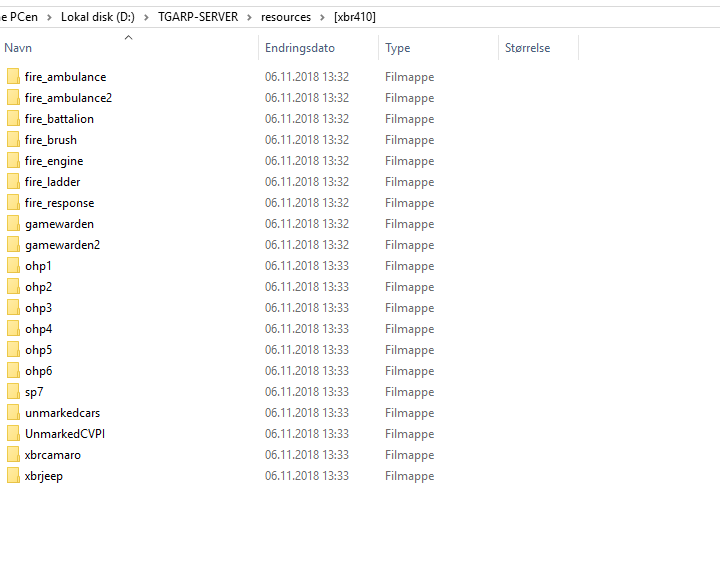Click the sp7 folder icon
The image size is (720, 578).
coord(13,392)
